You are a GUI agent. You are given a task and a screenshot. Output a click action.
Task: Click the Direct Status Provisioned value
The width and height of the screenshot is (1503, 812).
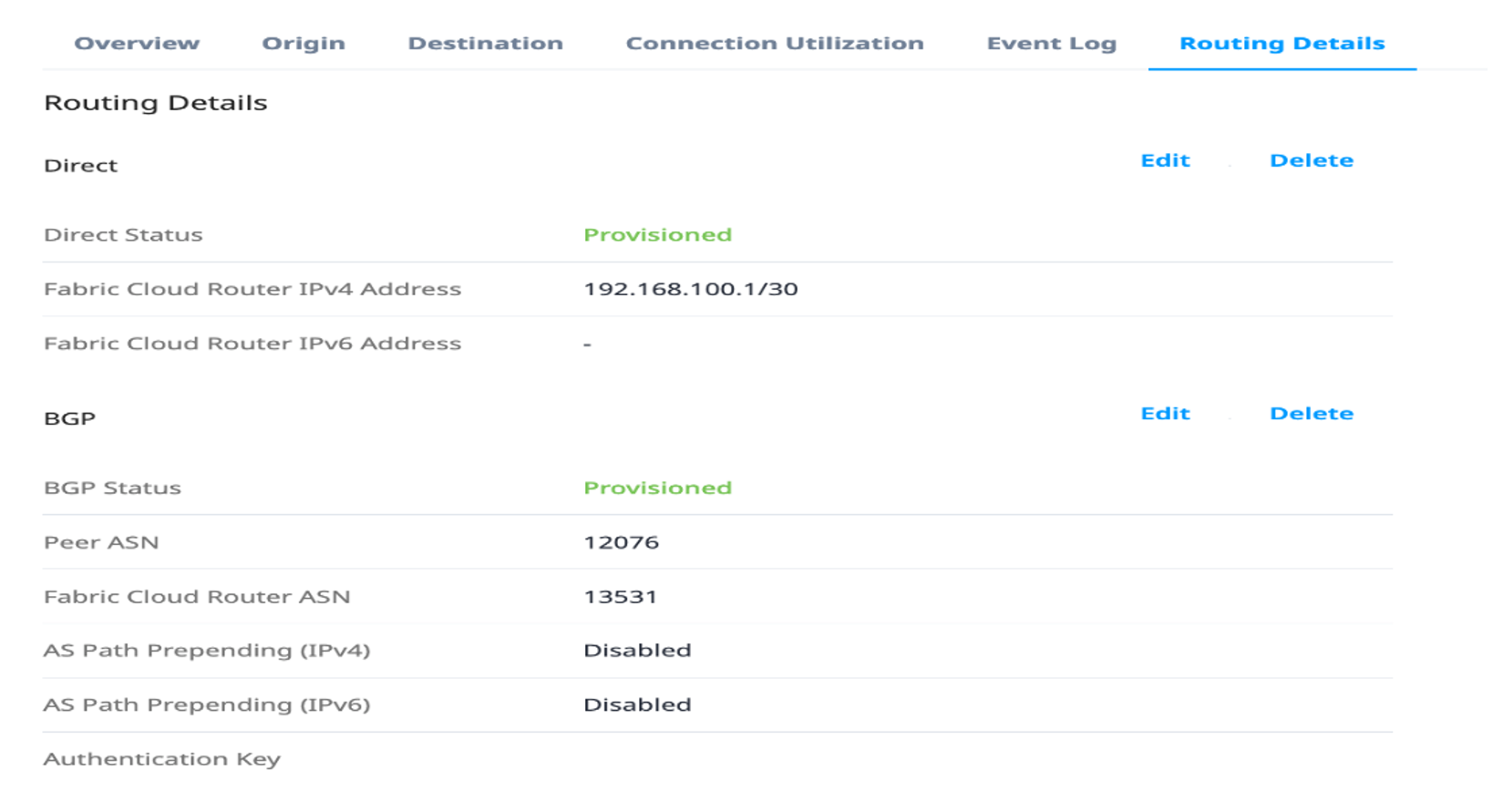click(657, 235)
